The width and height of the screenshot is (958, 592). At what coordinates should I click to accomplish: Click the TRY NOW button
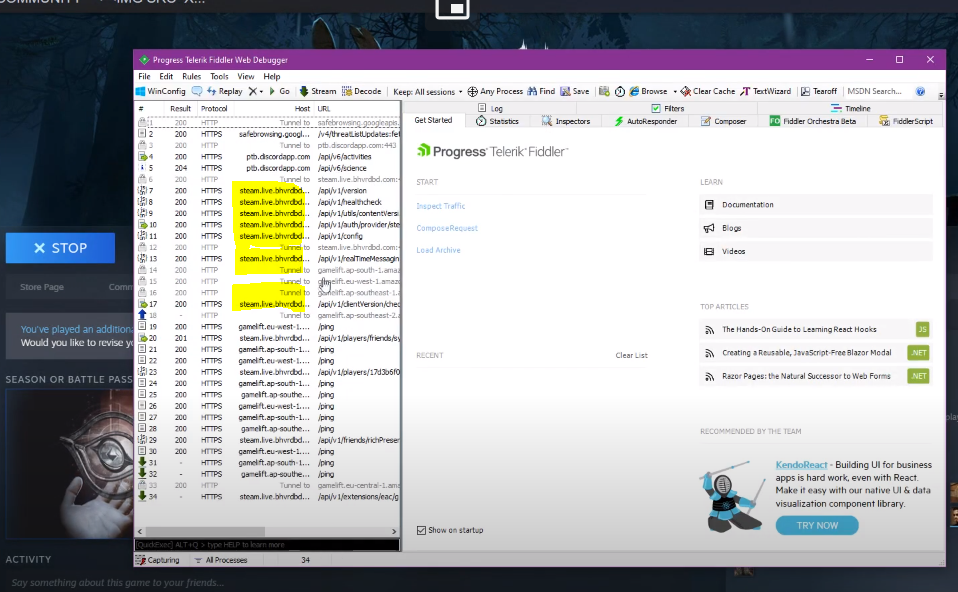(817, 525)
